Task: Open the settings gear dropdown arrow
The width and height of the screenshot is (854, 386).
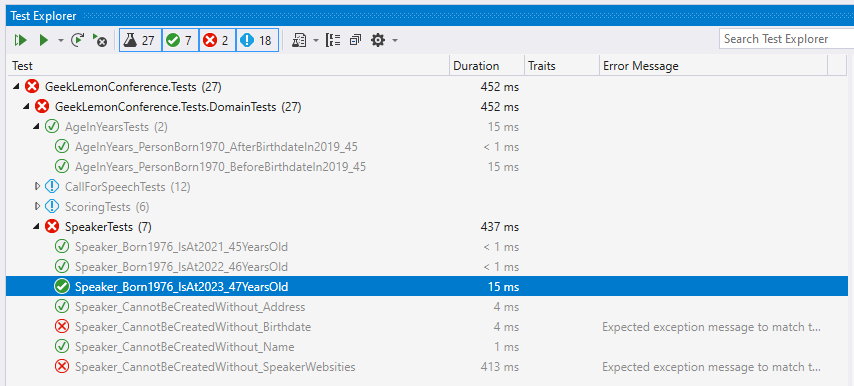Action: pyautogui.click(x=395, y=40)
